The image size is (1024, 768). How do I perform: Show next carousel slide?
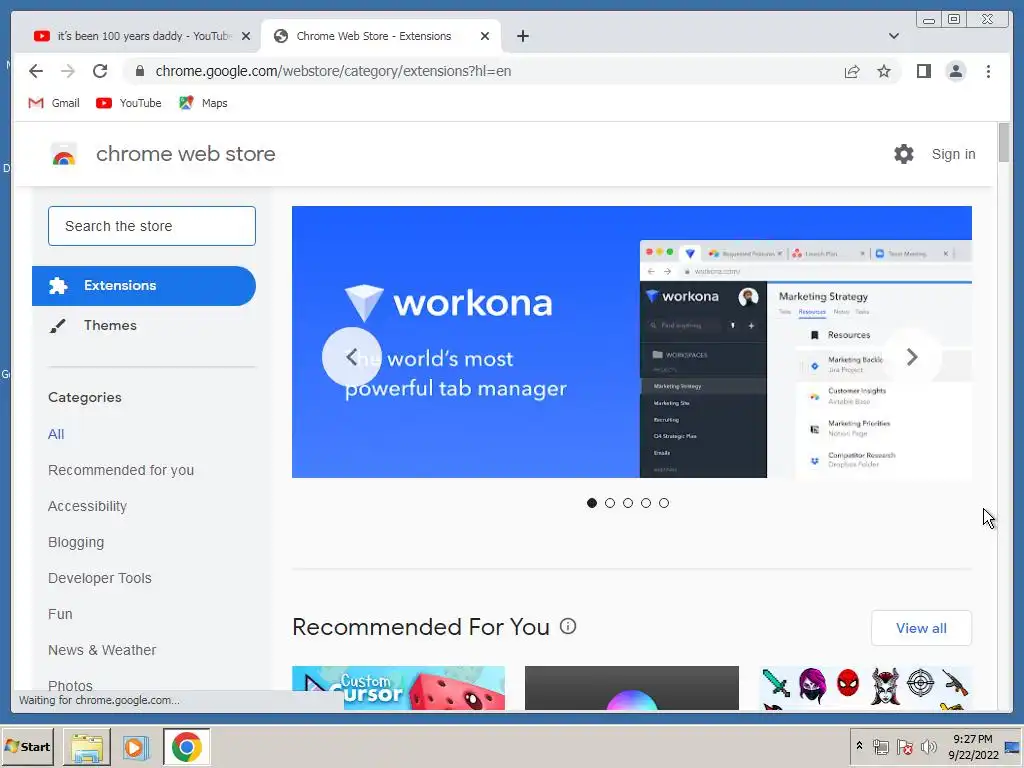coord(912,357)
